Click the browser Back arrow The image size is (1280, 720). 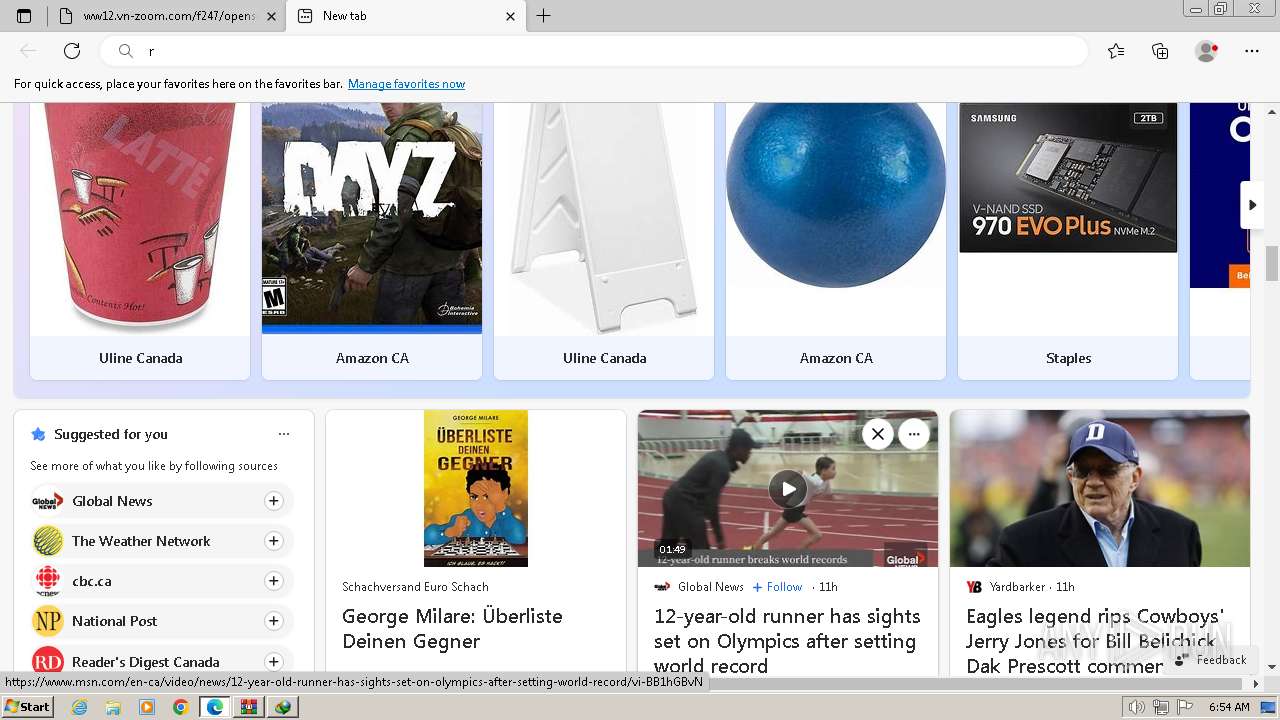pos(28,51)
